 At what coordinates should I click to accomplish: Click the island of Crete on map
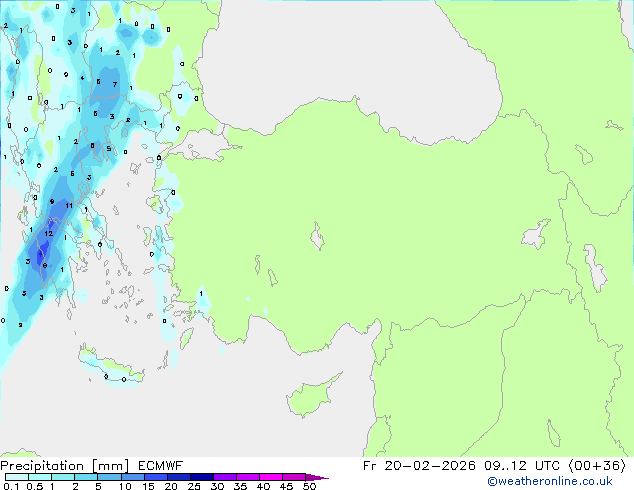(x=111, y=366)
